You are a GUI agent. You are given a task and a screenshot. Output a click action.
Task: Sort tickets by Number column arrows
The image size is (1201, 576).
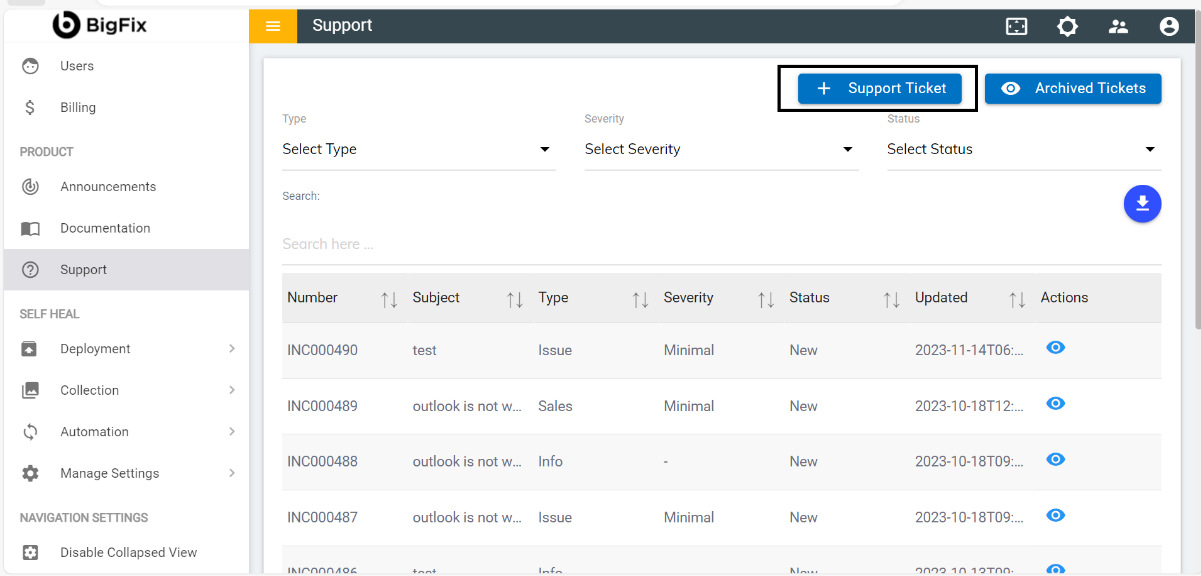click(389, 299)
